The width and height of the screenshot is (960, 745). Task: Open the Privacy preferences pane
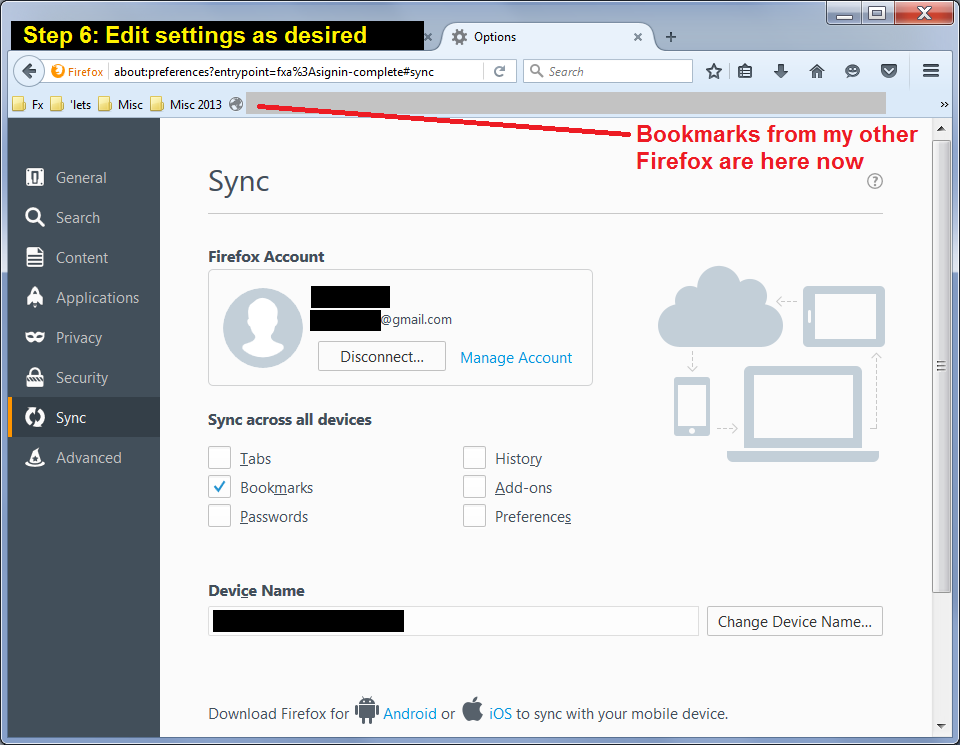[x=83, y=337]
